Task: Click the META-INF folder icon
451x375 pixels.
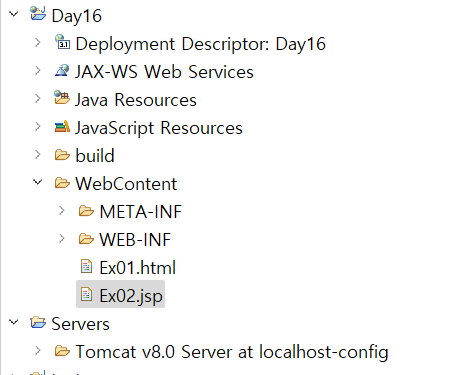Action: pyautogui.click(x=86, y=211)
